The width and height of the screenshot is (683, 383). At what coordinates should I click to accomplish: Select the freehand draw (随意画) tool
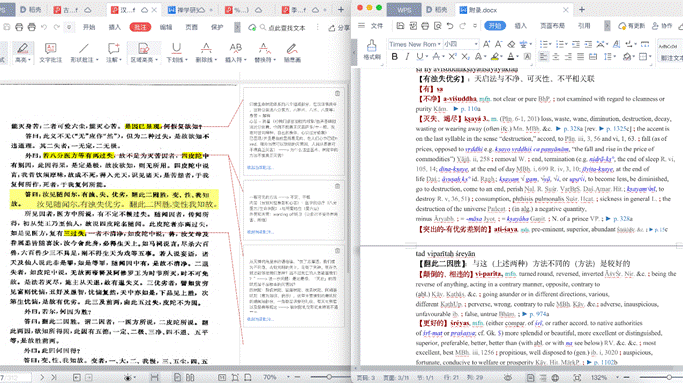pos(292,52)
